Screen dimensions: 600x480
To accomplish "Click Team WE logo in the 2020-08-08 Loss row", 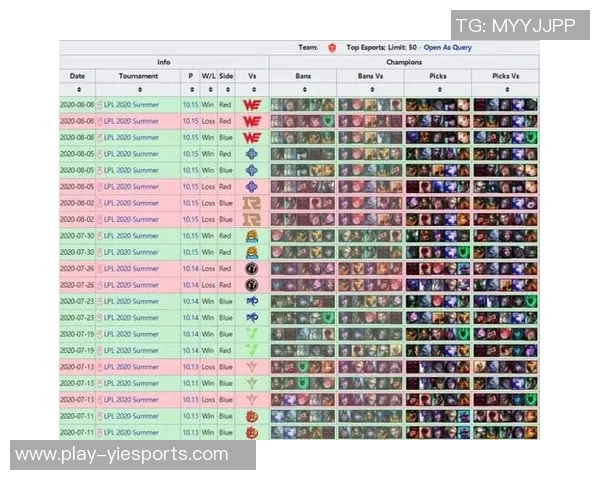I will tap(252, 121).
